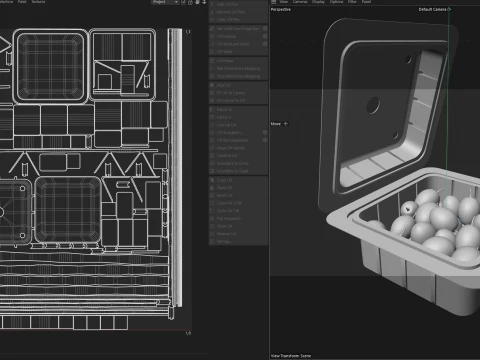This screenshot has height=360, width=480.
Task: Open the viewport Display menu
Action: tap(318, 2)
